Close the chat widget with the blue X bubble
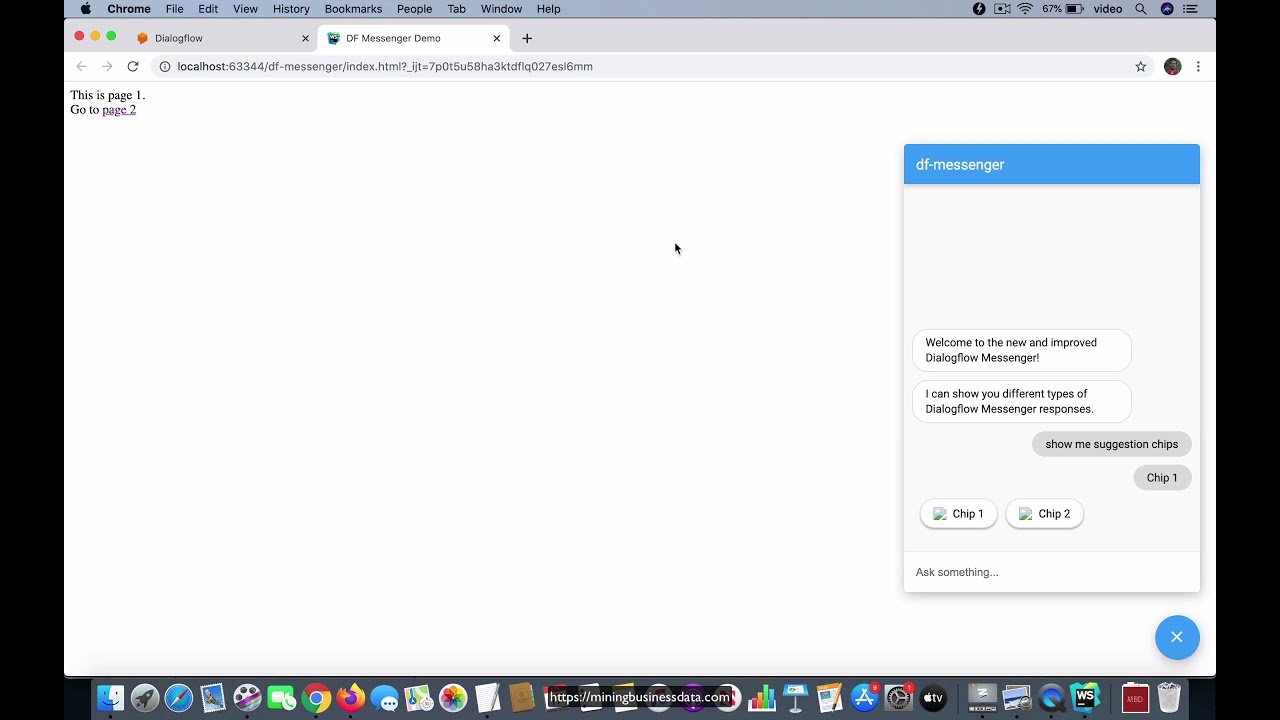Screen dimensions: 1280x720 (1177, 637)
